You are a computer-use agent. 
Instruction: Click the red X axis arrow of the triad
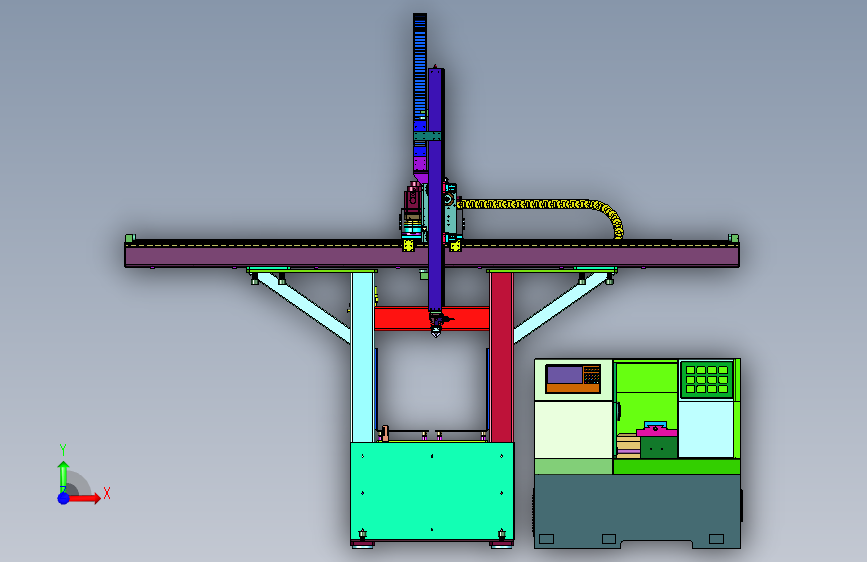[85, 498]
